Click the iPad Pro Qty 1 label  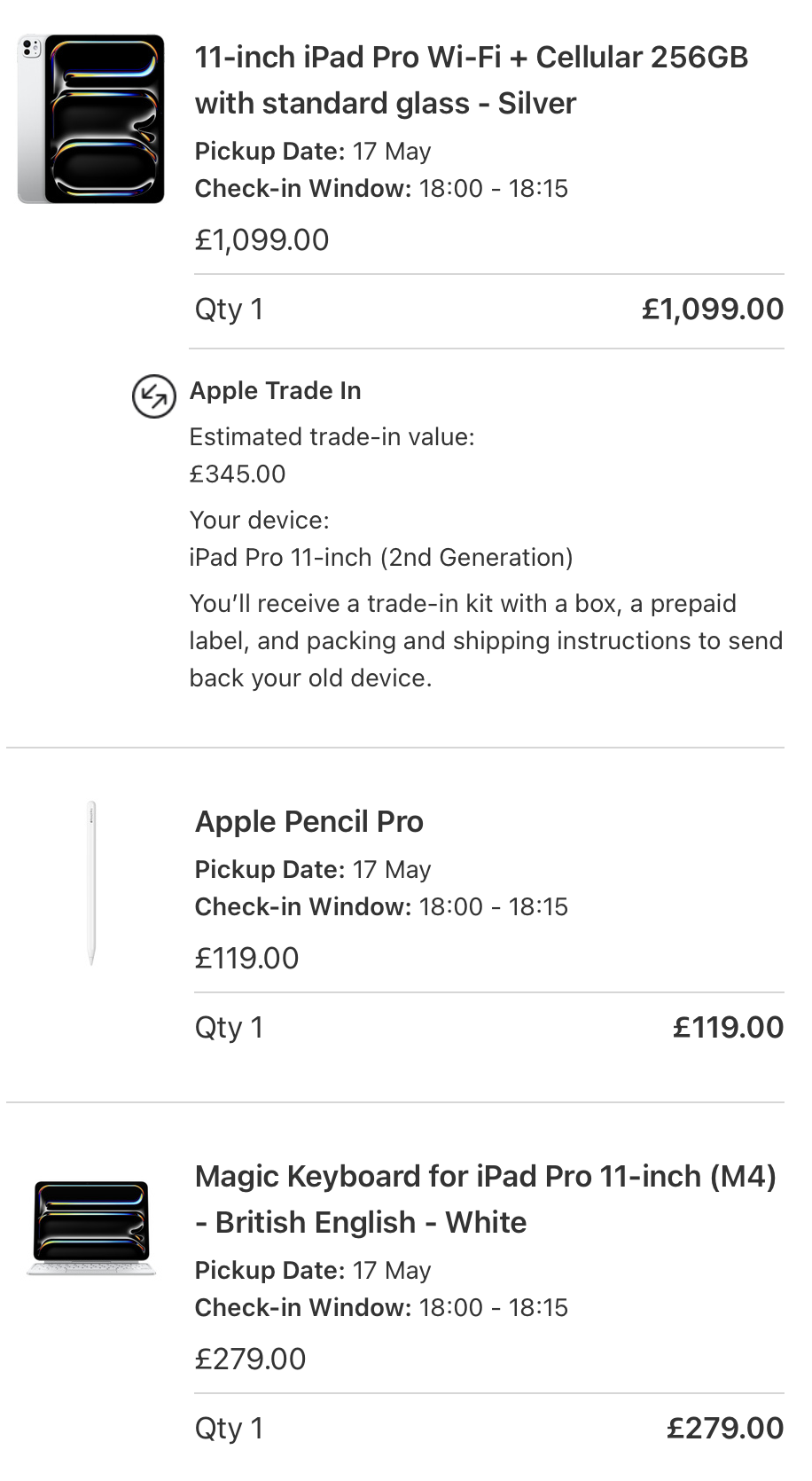229,310
